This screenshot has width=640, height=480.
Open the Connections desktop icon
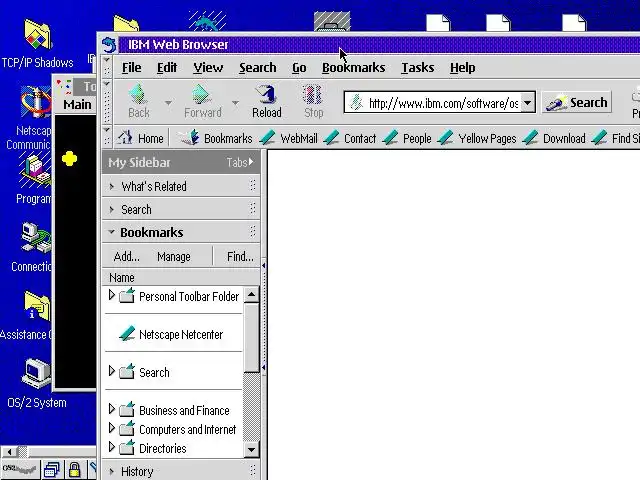point(33,247)
